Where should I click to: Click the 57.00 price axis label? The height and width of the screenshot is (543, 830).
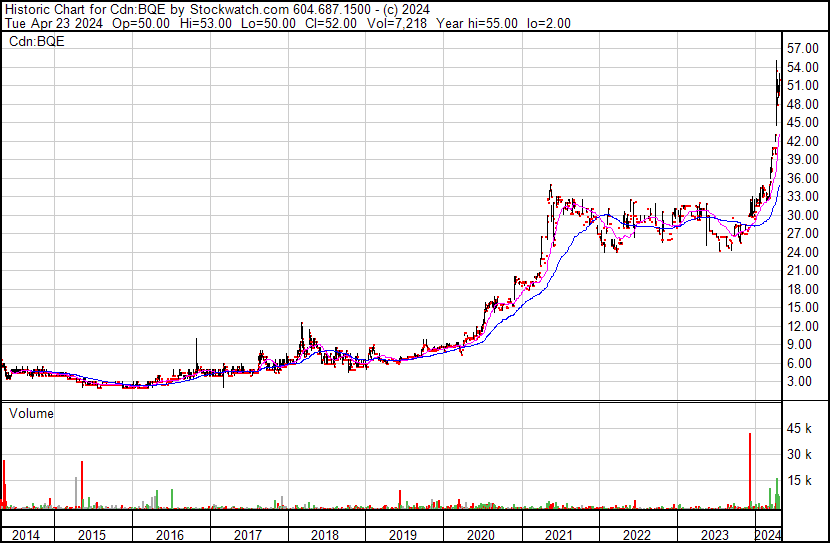(x=803, y=48)
